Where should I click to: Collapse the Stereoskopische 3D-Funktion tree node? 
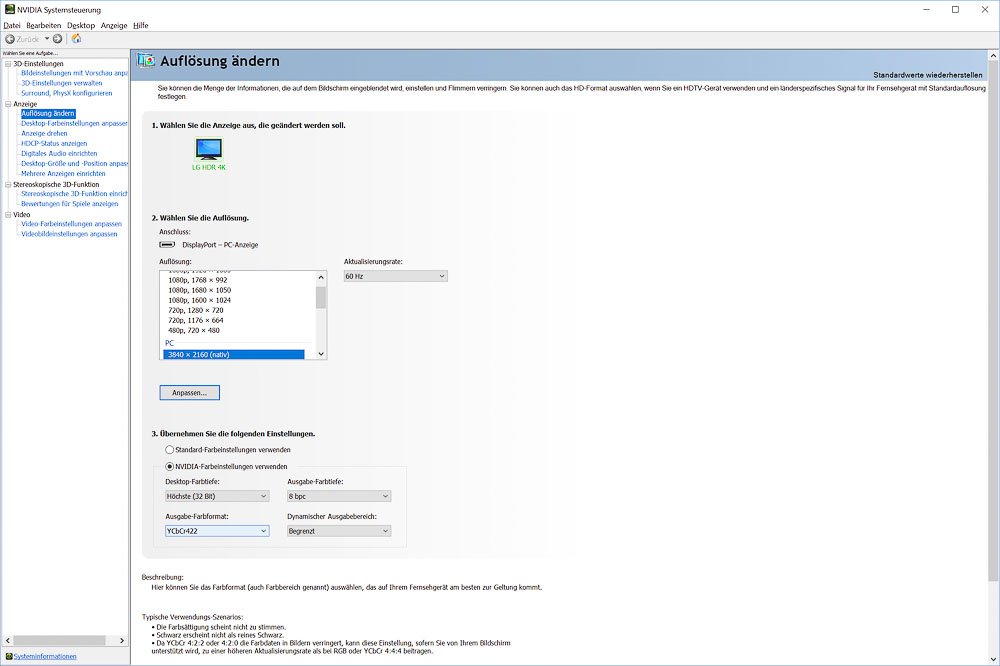8,184
